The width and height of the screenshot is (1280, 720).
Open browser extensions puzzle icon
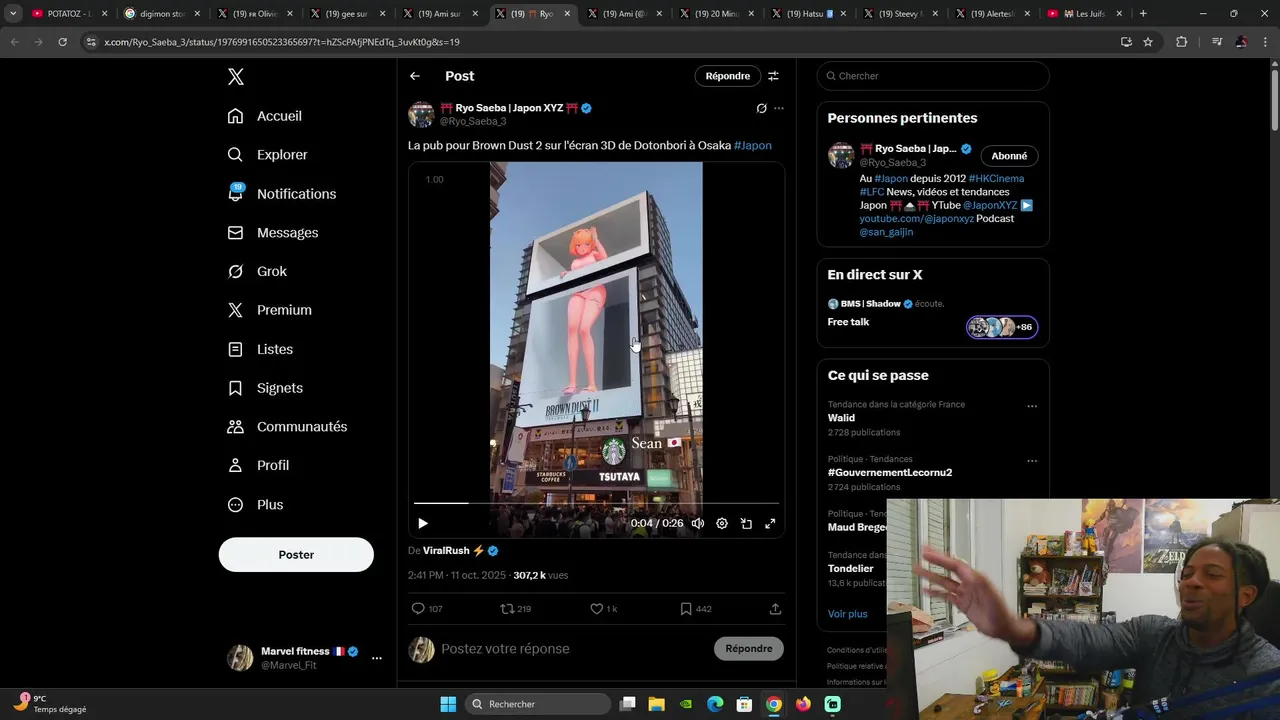[1181, 42]
